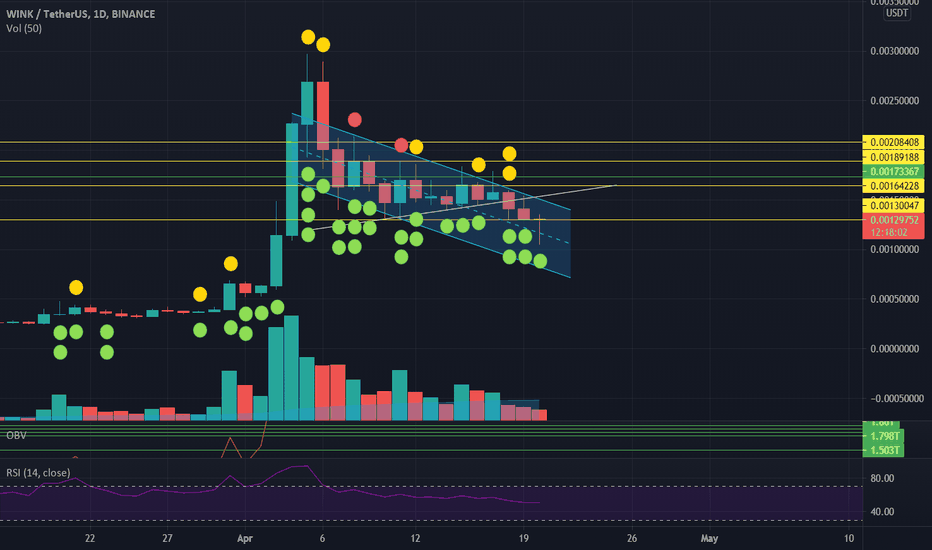The width and height of the screenshot is (932, 550).
Task: Click the 80.00 RSI scale label
Action: tap(882, 478)
